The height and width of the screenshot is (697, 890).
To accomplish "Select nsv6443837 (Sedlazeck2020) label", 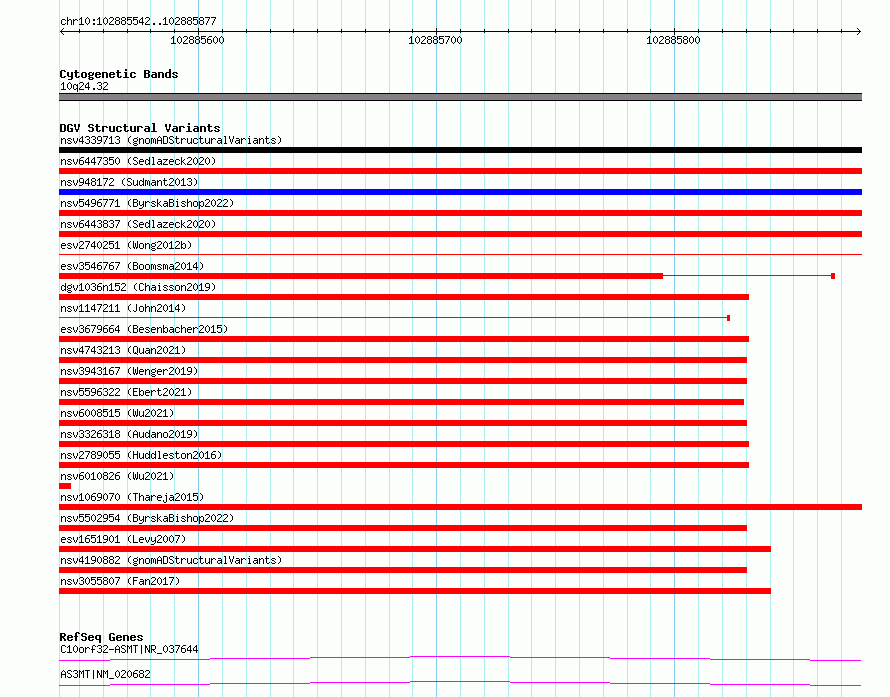I will tap(138, 224).
